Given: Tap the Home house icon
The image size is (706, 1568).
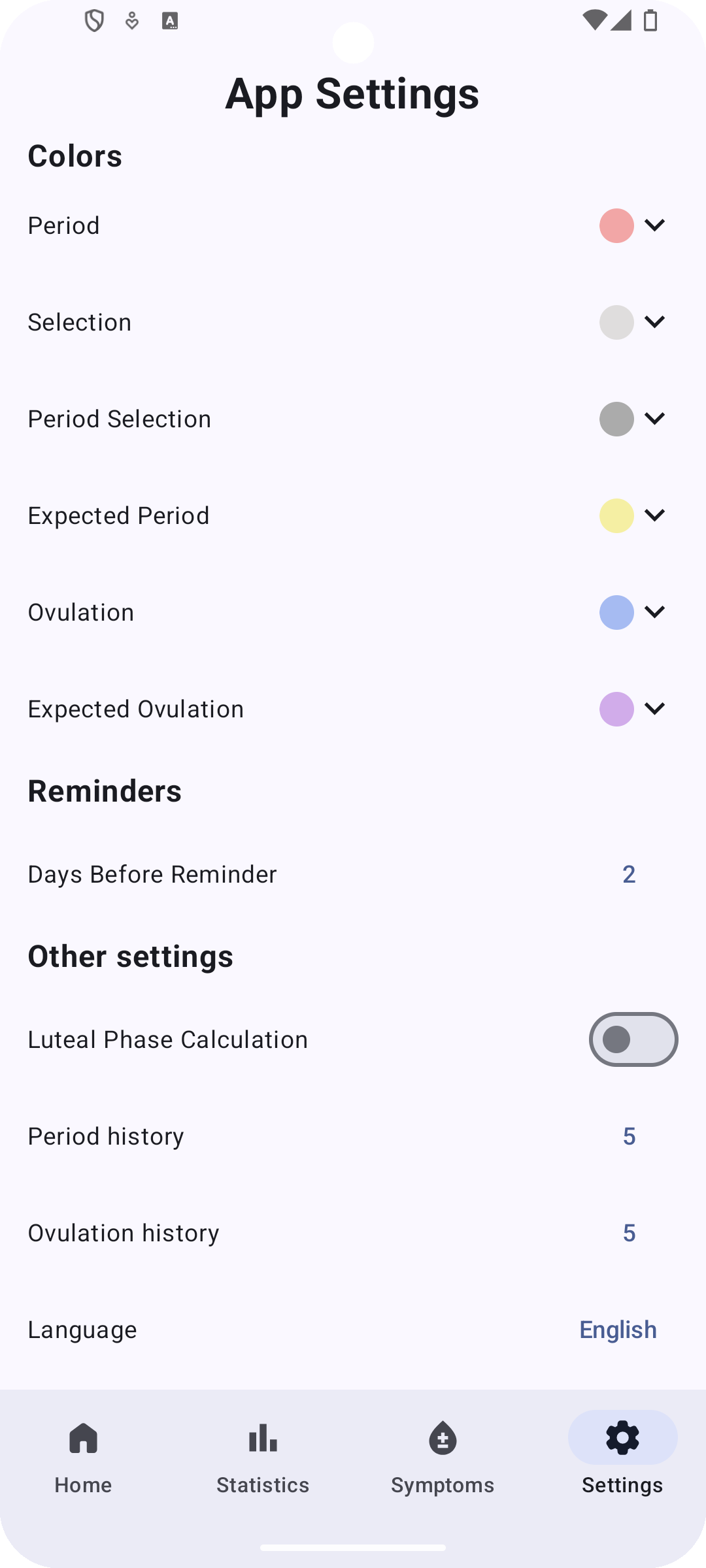Looking at the screenshot, I should 83,1438.
